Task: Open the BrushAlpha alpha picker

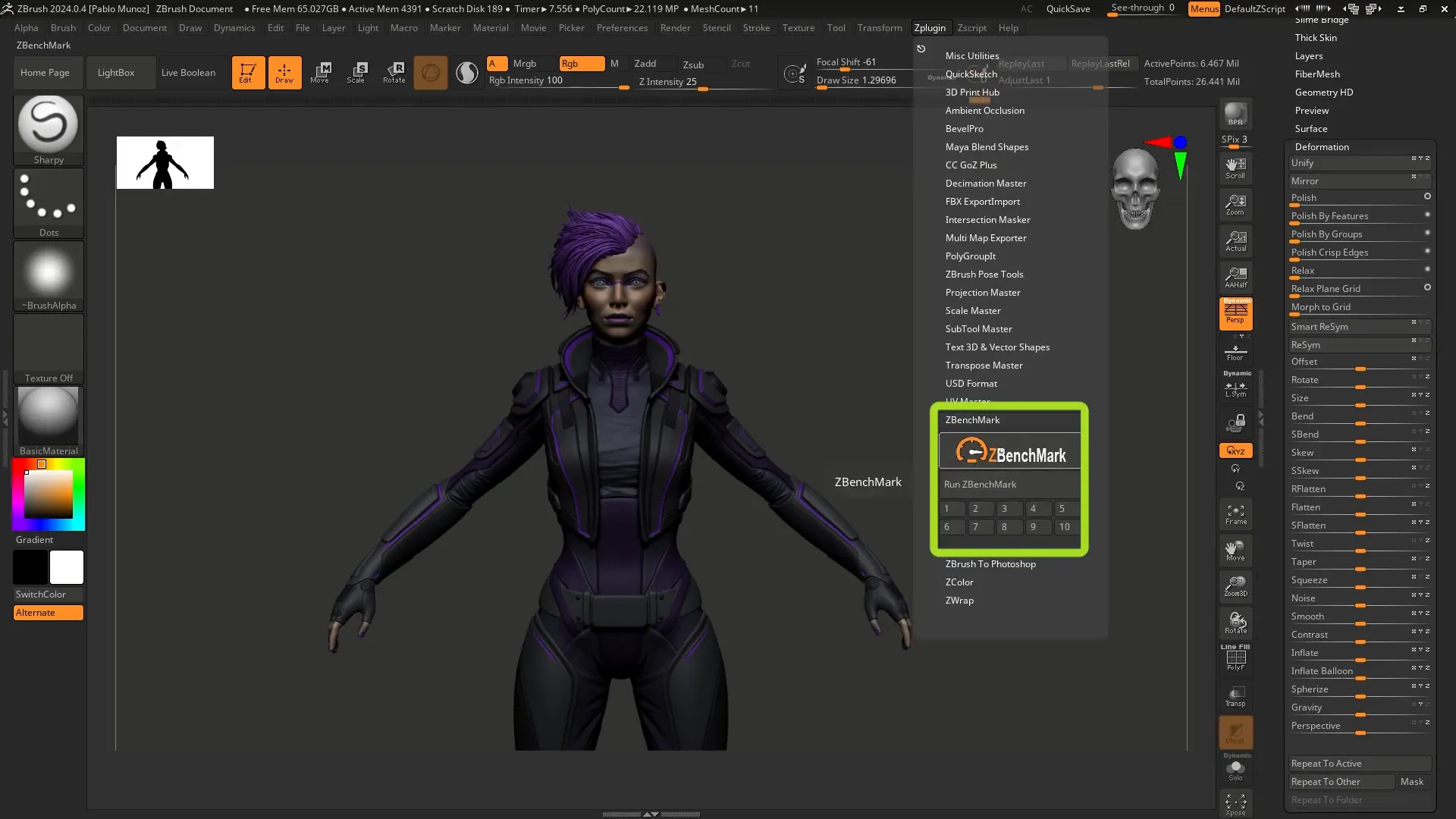Action: click(49, 275)
